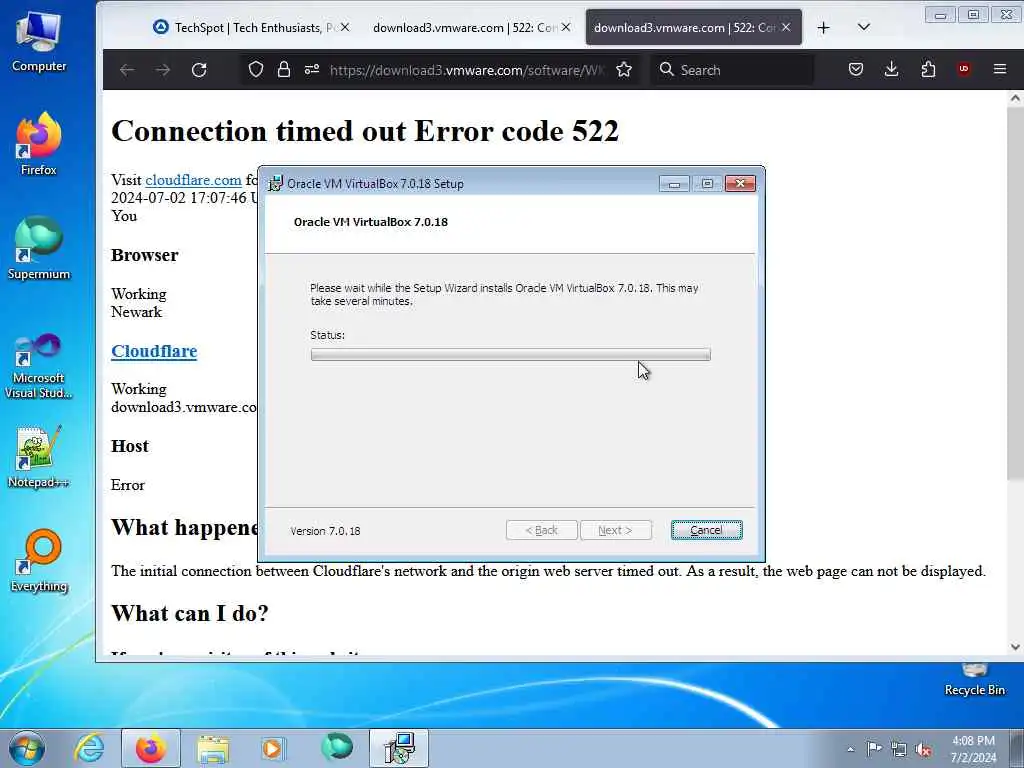Screen dimensions: 1024x768
Task: Open the Pocket save icon
Action: 856,69
